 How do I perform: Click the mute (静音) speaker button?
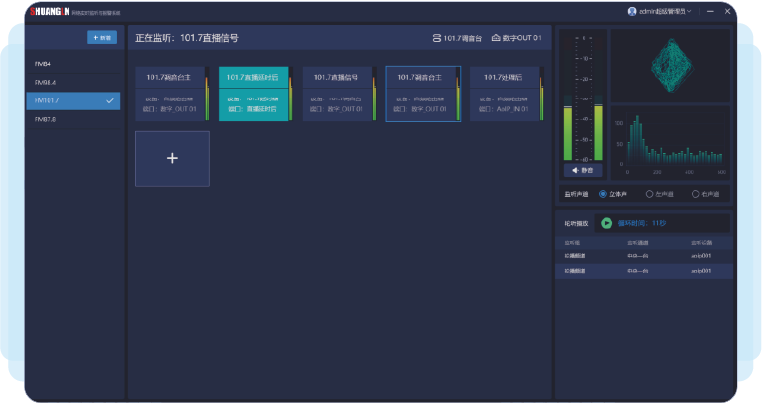point(582,170)
